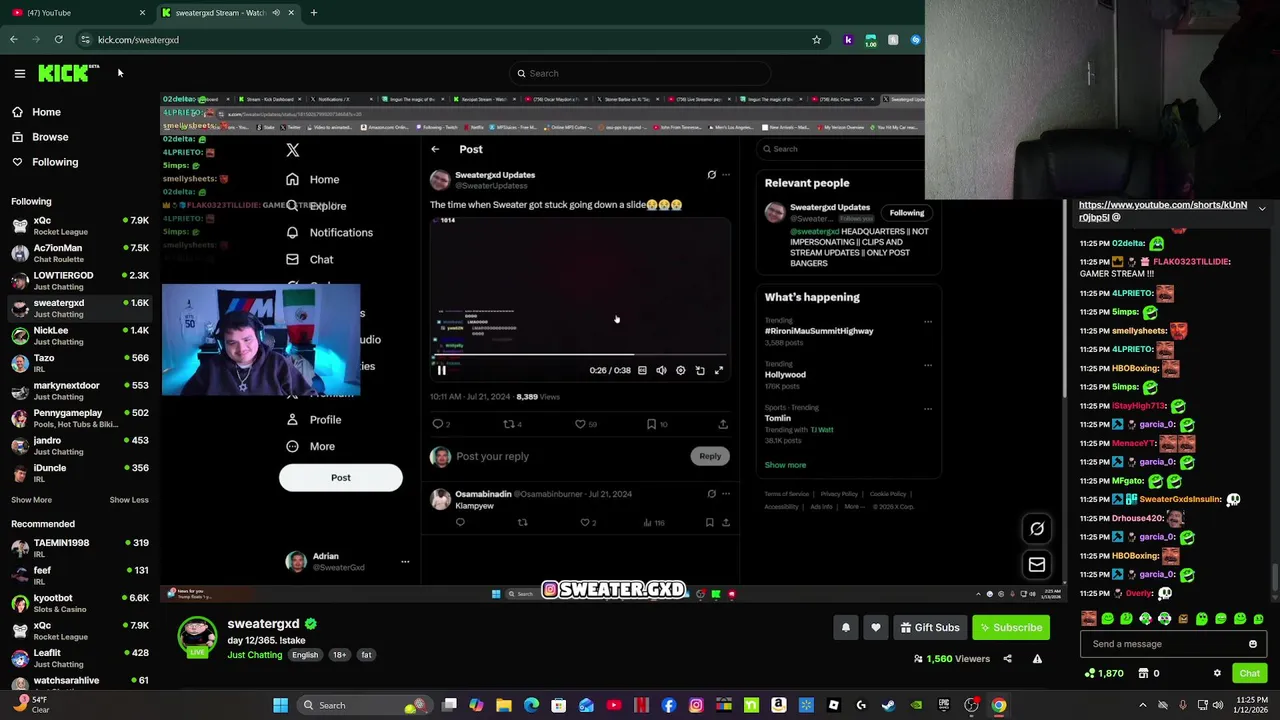Screen dimensions: 1280x720
Task: Open the channel shop icon
Action: [x=1143, y=674]
